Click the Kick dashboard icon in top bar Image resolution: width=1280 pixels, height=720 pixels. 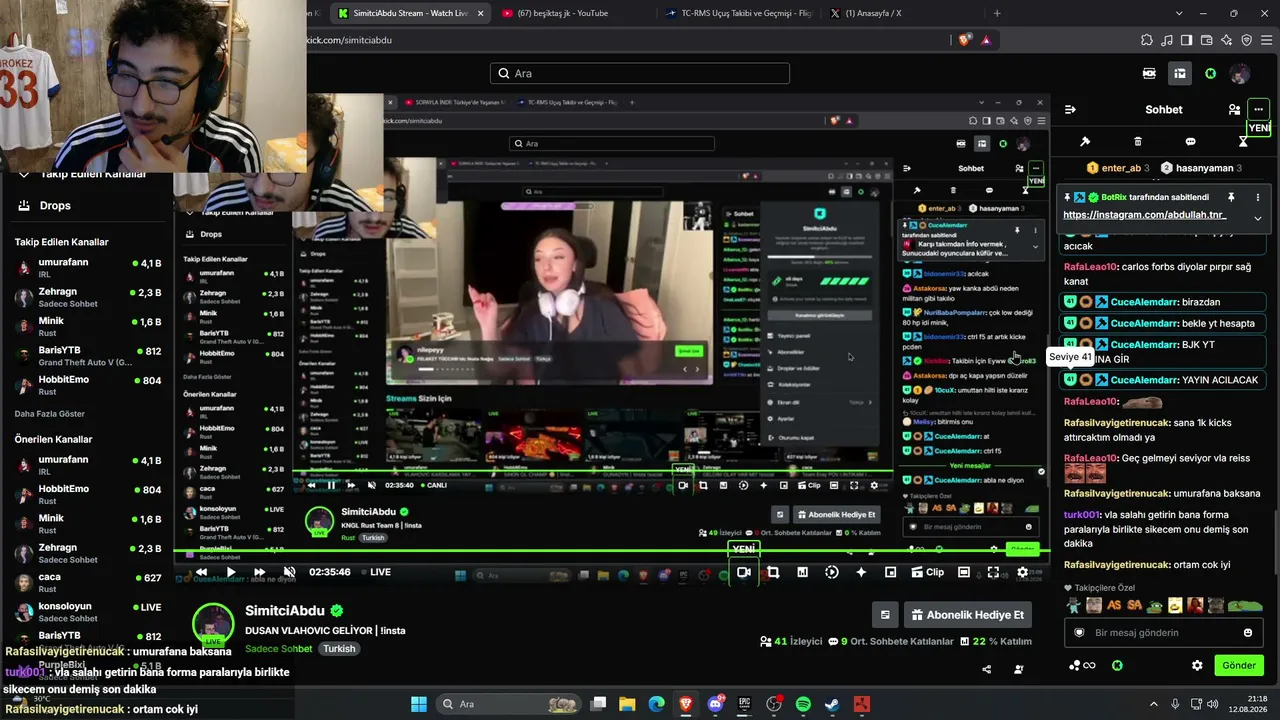tap(1180, 73)
